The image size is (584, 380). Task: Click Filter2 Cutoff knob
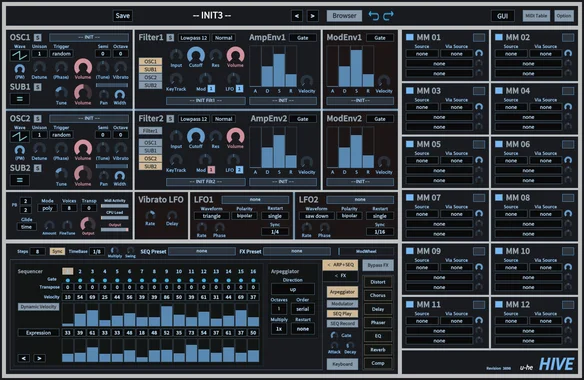click(196, 136)
